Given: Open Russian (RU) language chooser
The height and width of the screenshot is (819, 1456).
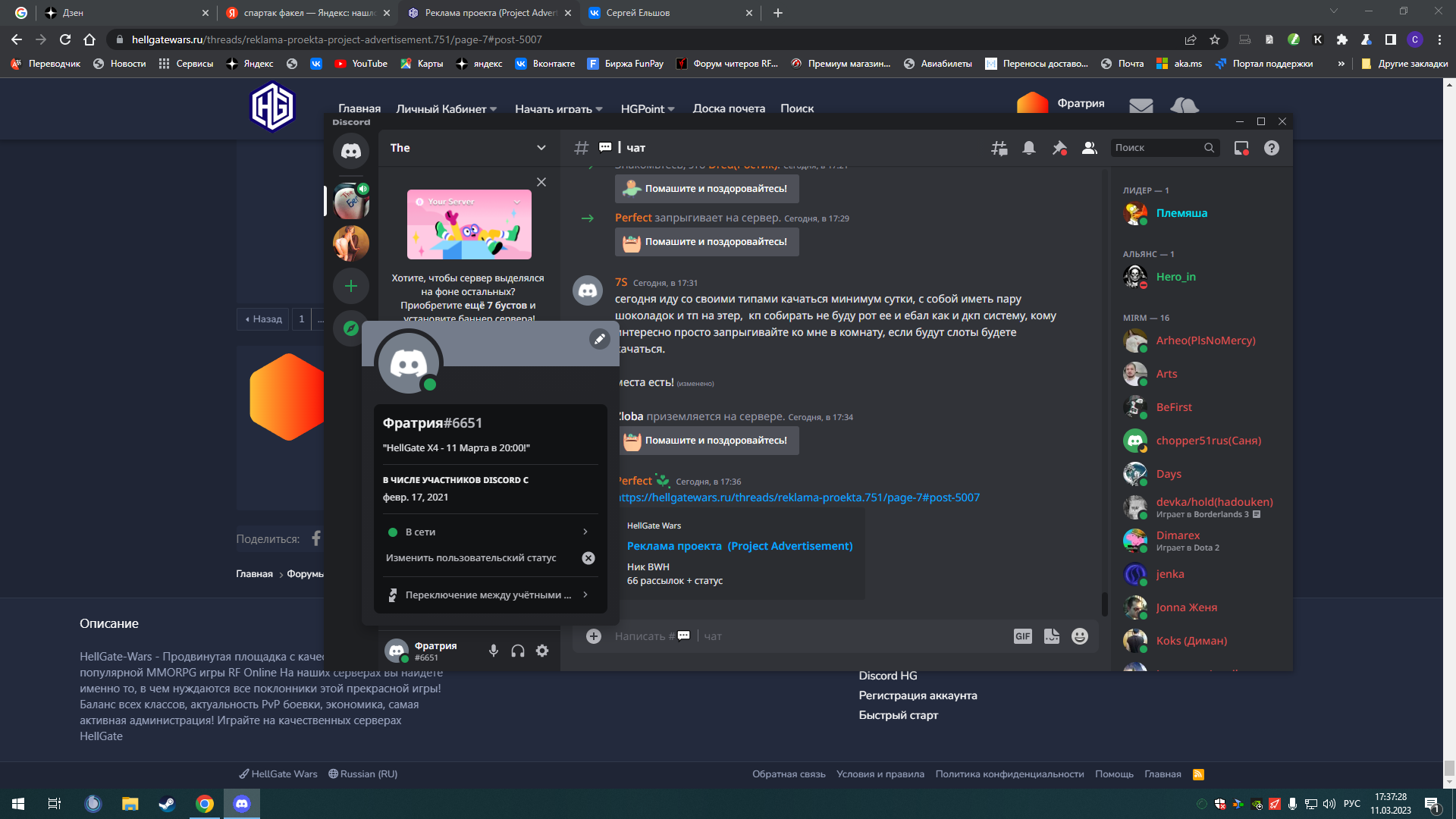Looking at the screenshot, I should tap(363, 774).
